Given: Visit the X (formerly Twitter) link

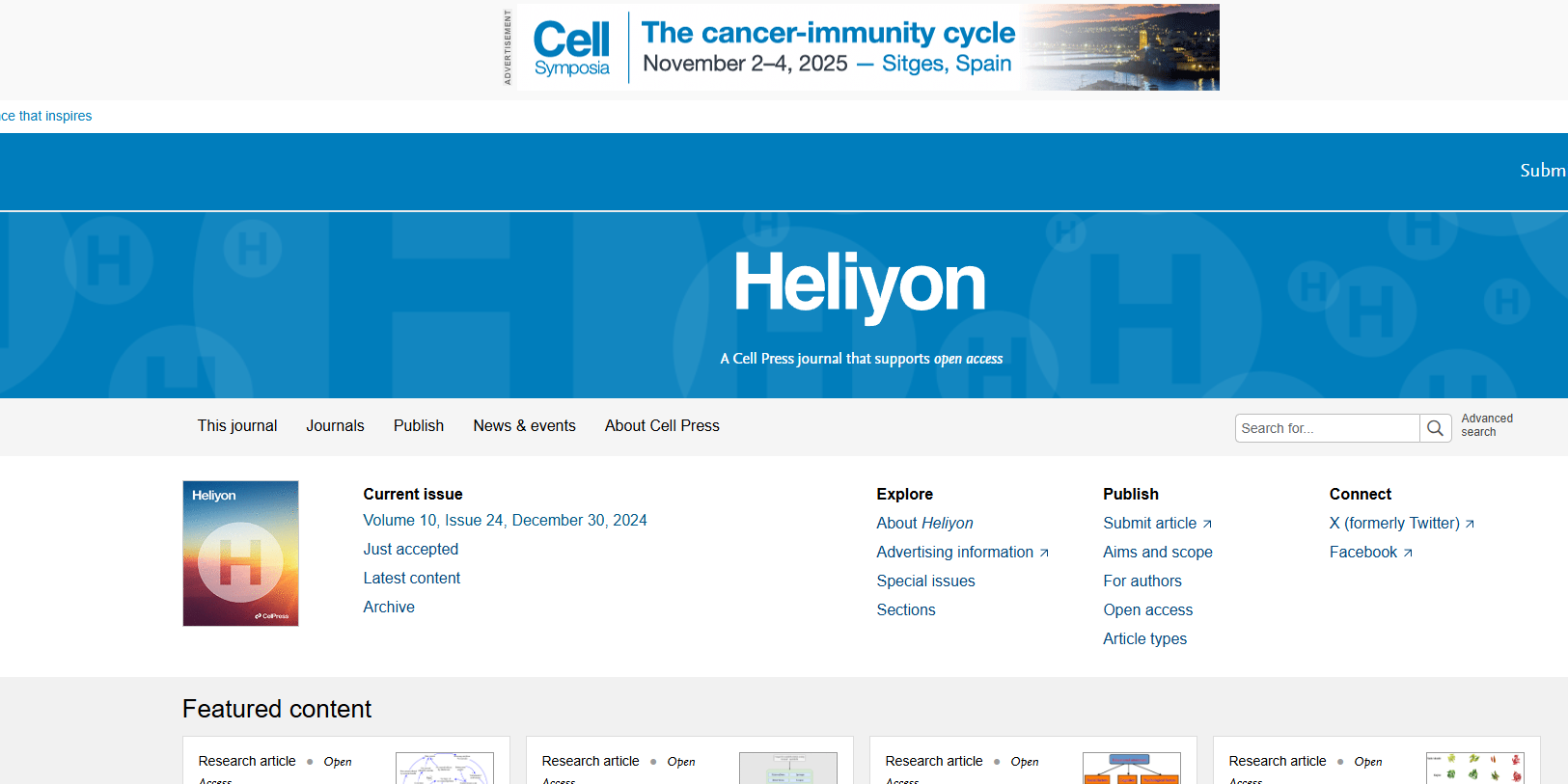Looking at the screenshot, I should 1401,523.
